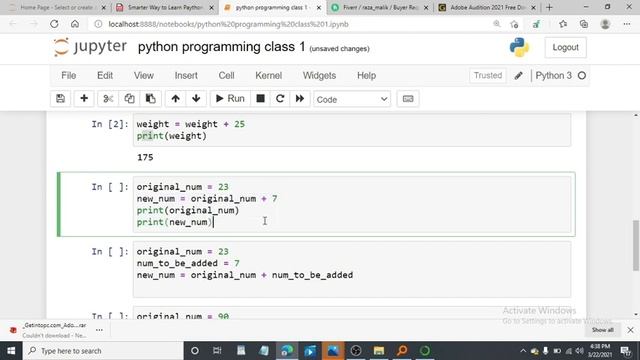Restart kernel and run all cells icon
This screenshot has height=360, width=640.
300,99
